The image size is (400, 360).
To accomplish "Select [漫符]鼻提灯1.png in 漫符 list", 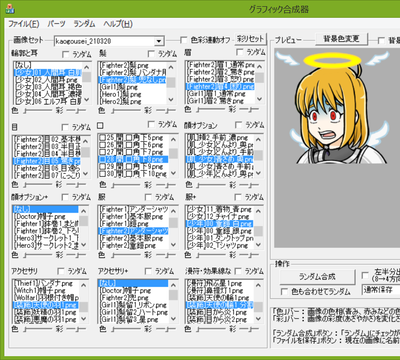I will pyautogui.click(x=220, y=290).
